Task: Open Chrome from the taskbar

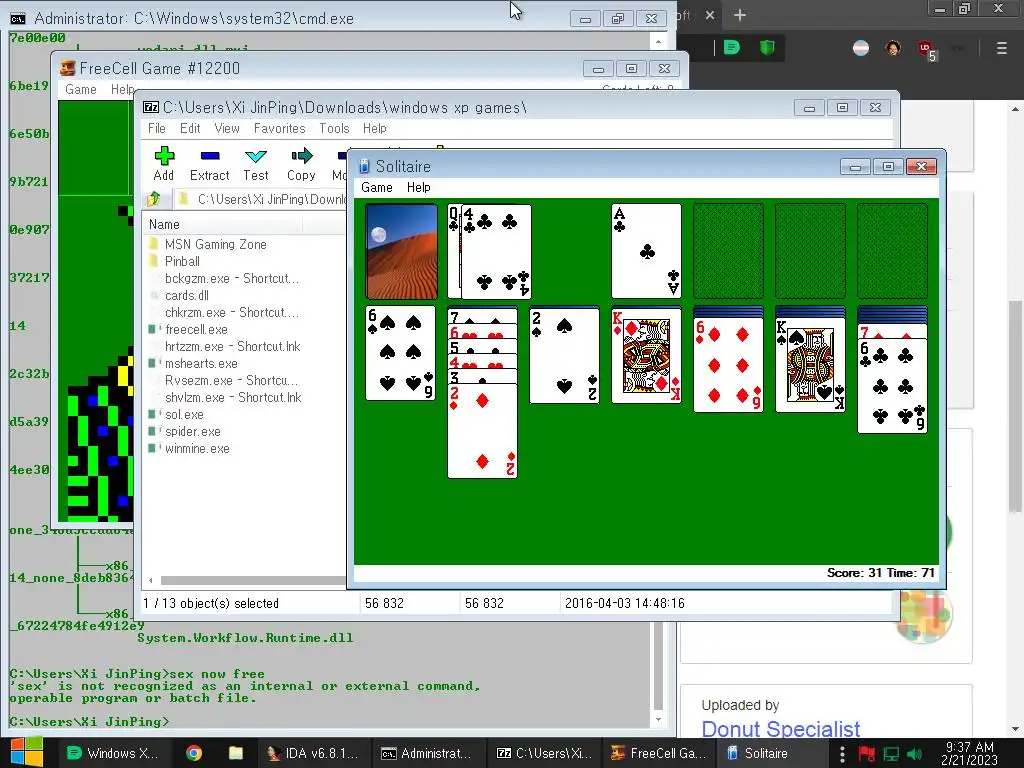Action: click(194, 753)
